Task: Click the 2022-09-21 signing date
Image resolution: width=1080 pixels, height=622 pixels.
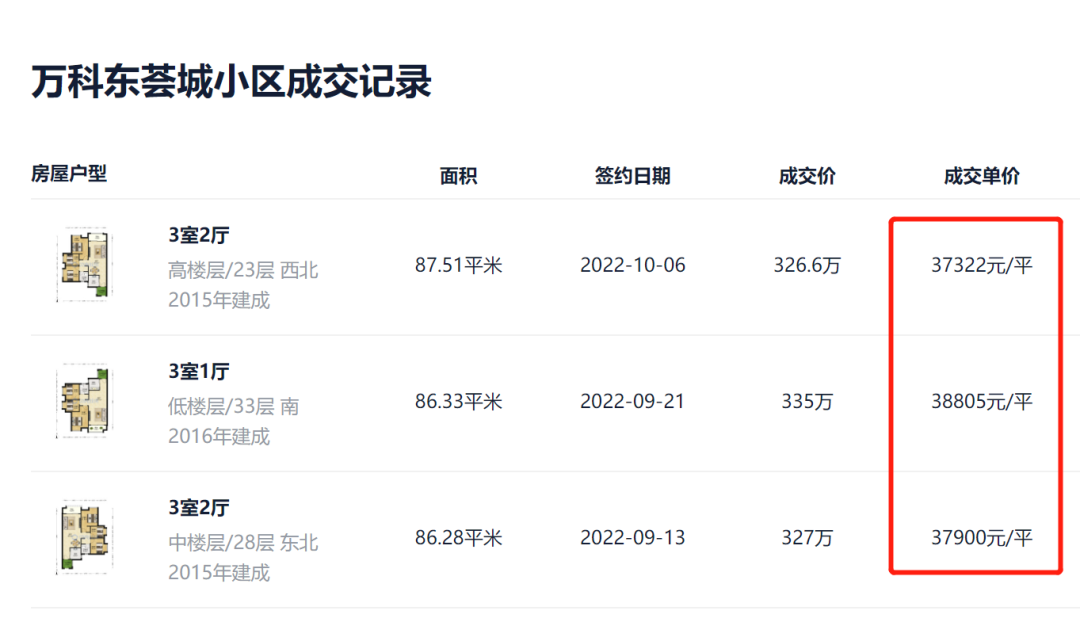Action: tap(632, 402)
